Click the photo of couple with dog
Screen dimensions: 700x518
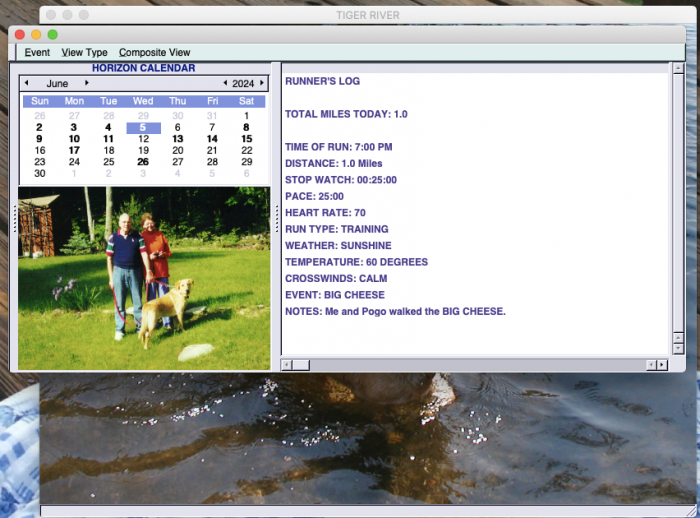[x=144, y=278]
